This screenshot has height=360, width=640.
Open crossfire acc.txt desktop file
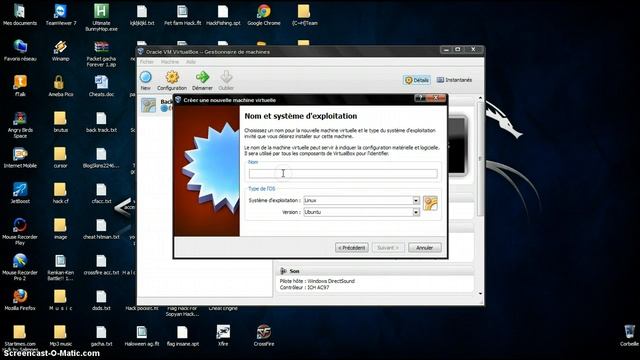tap(101, 264)
